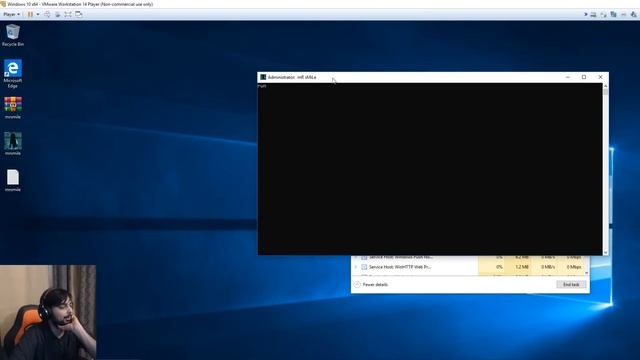Click End task button in Task Manager
The height and width of the screenshot is (360, 640).
571,284
